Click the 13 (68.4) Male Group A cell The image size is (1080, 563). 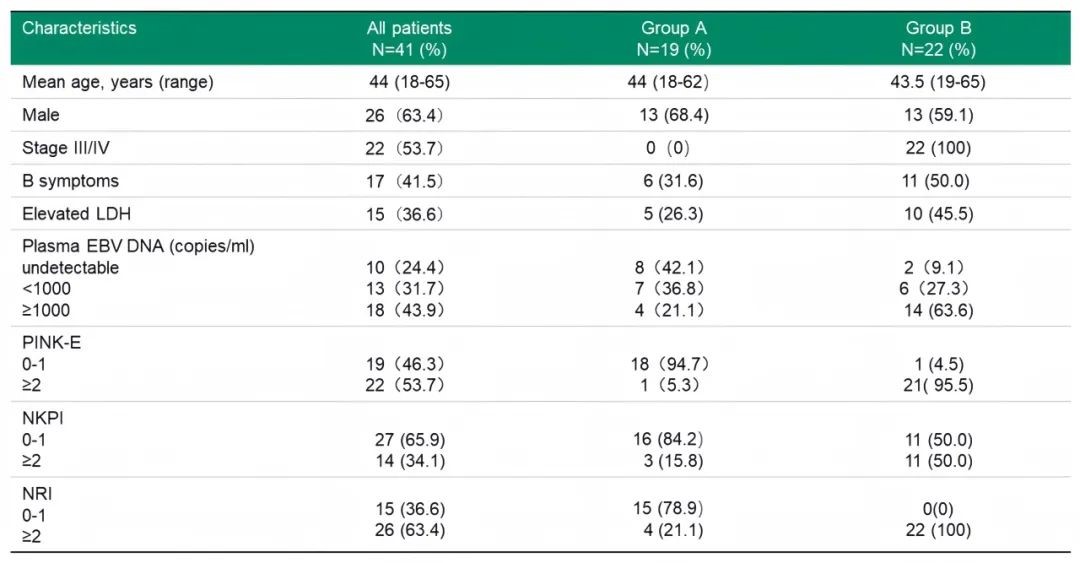coord(674,115)
